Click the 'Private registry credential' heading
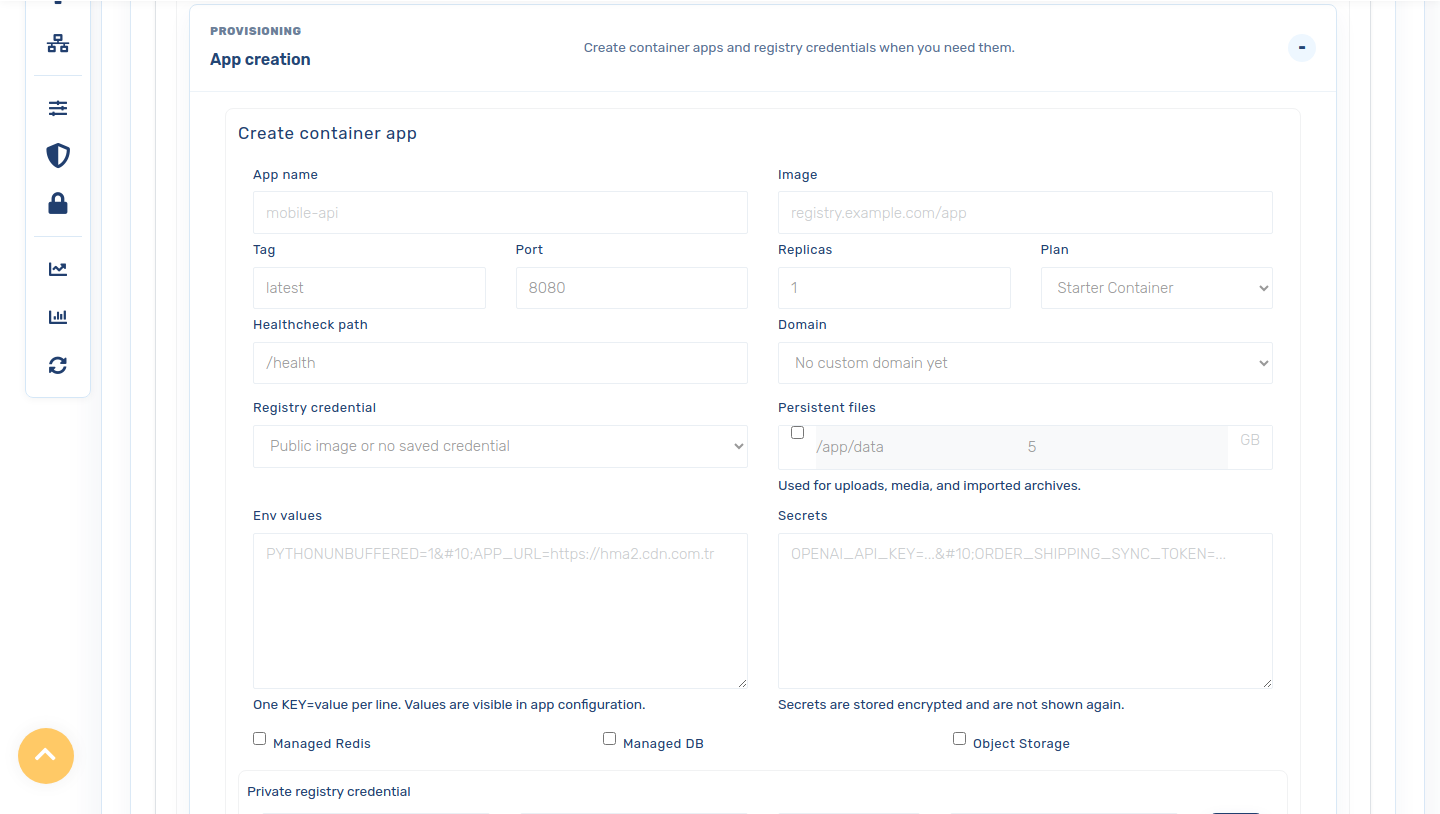The height and width of the screenshot is (814, 1440). (x=329, y=791)
